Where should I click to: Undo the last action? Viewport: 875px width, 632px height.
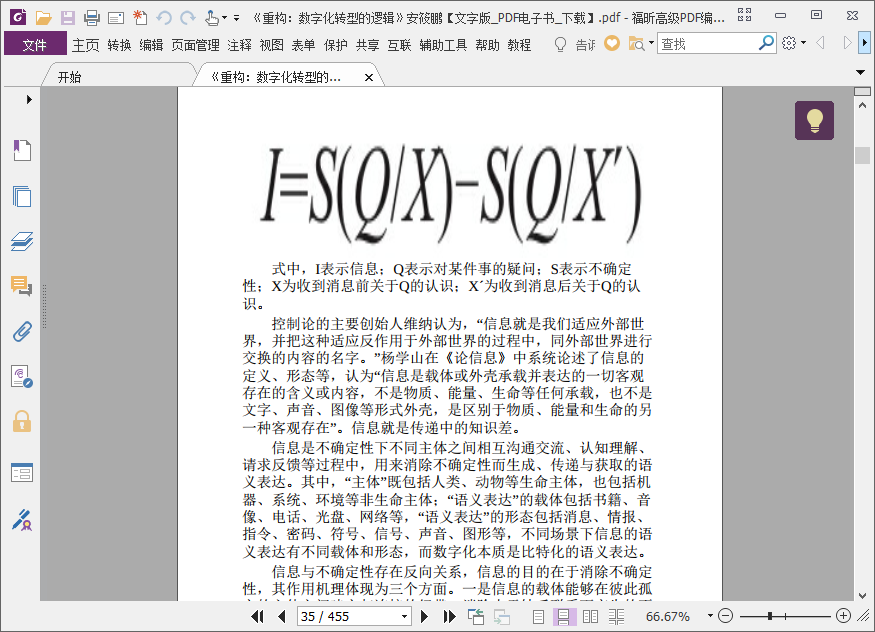(164, 18)
